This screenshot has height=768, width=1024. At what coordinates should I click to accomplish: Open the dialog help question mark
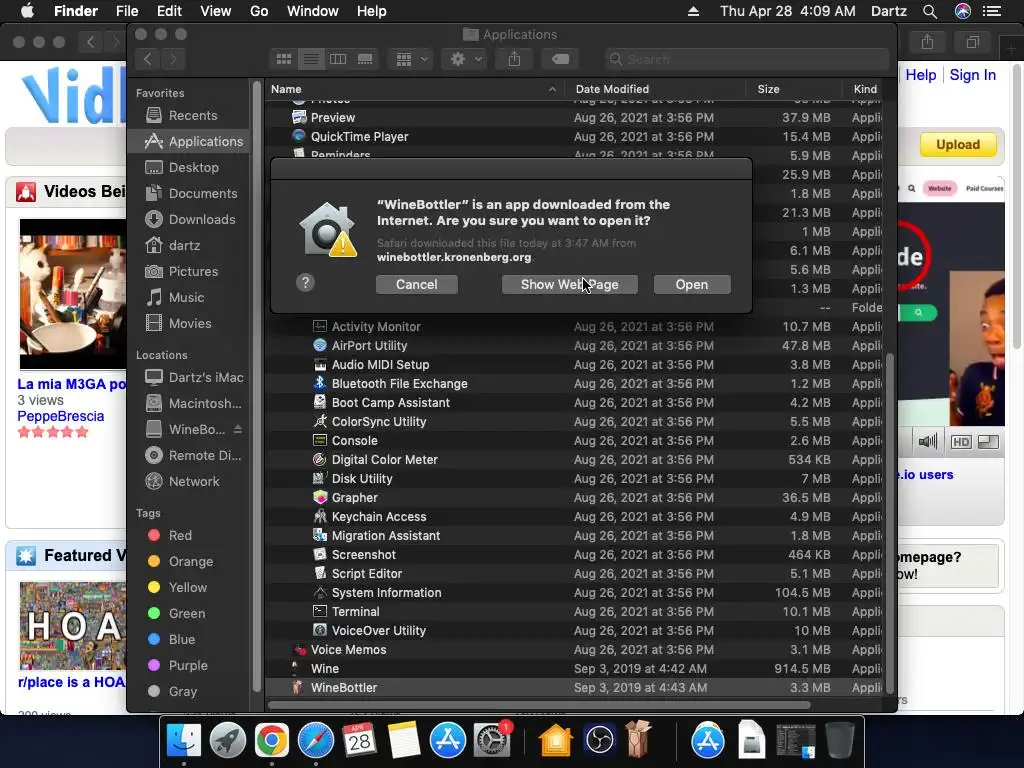[305, 282]
